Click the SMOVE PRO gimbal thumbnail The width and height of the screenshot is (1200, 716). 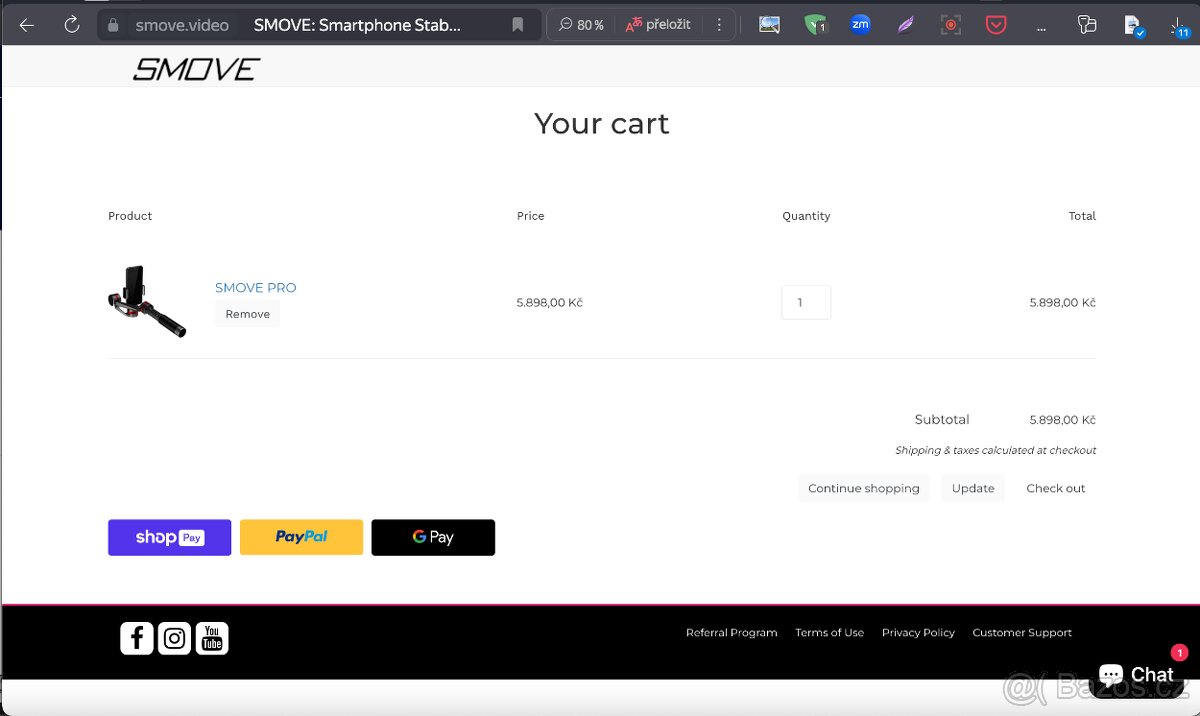click(147, 301)
